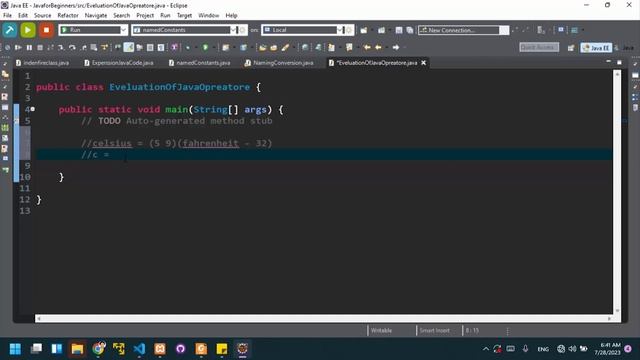Click the Open Perspective icon
Screen dimensions: 640x360
point(571,48)
